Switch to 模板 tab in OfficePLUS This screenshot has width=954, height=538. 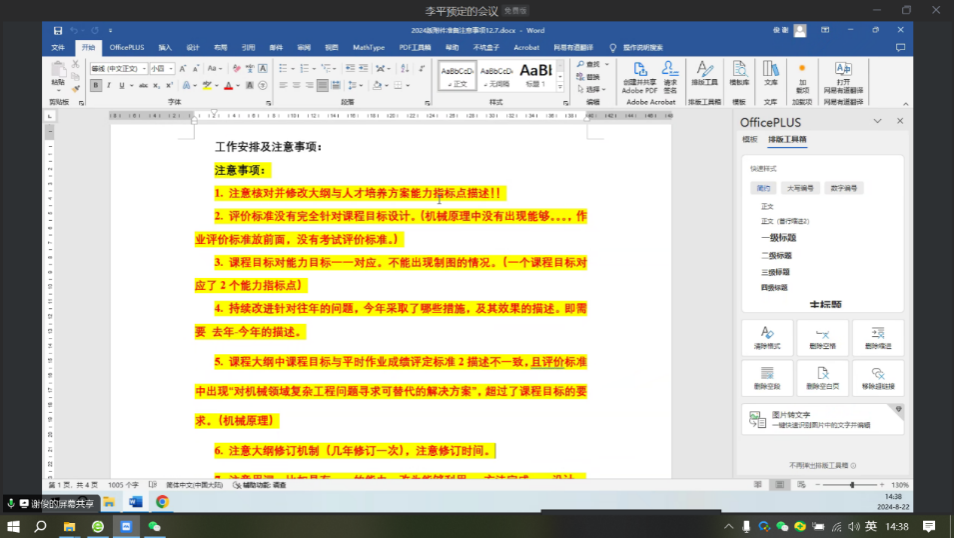pos(750,140)
